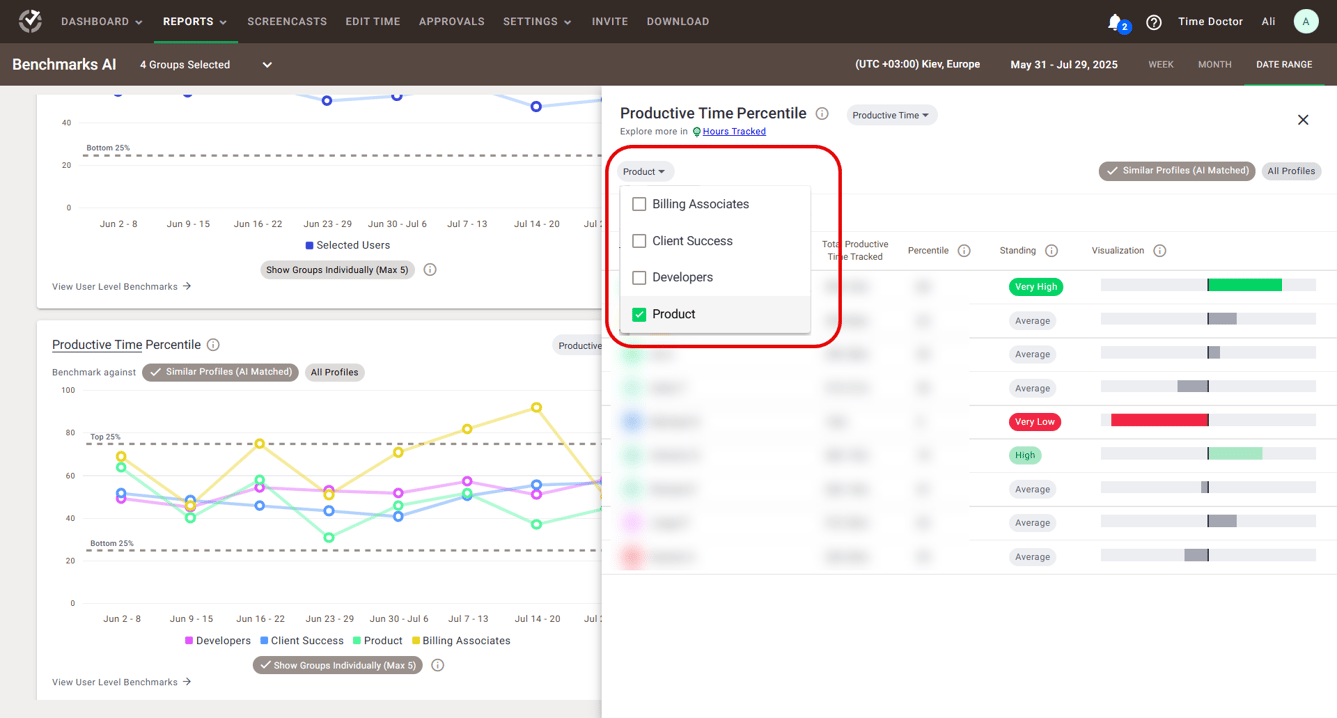Open the Productive Time metric dropdown in panel
1337x718 pixels.
[891, 115]
